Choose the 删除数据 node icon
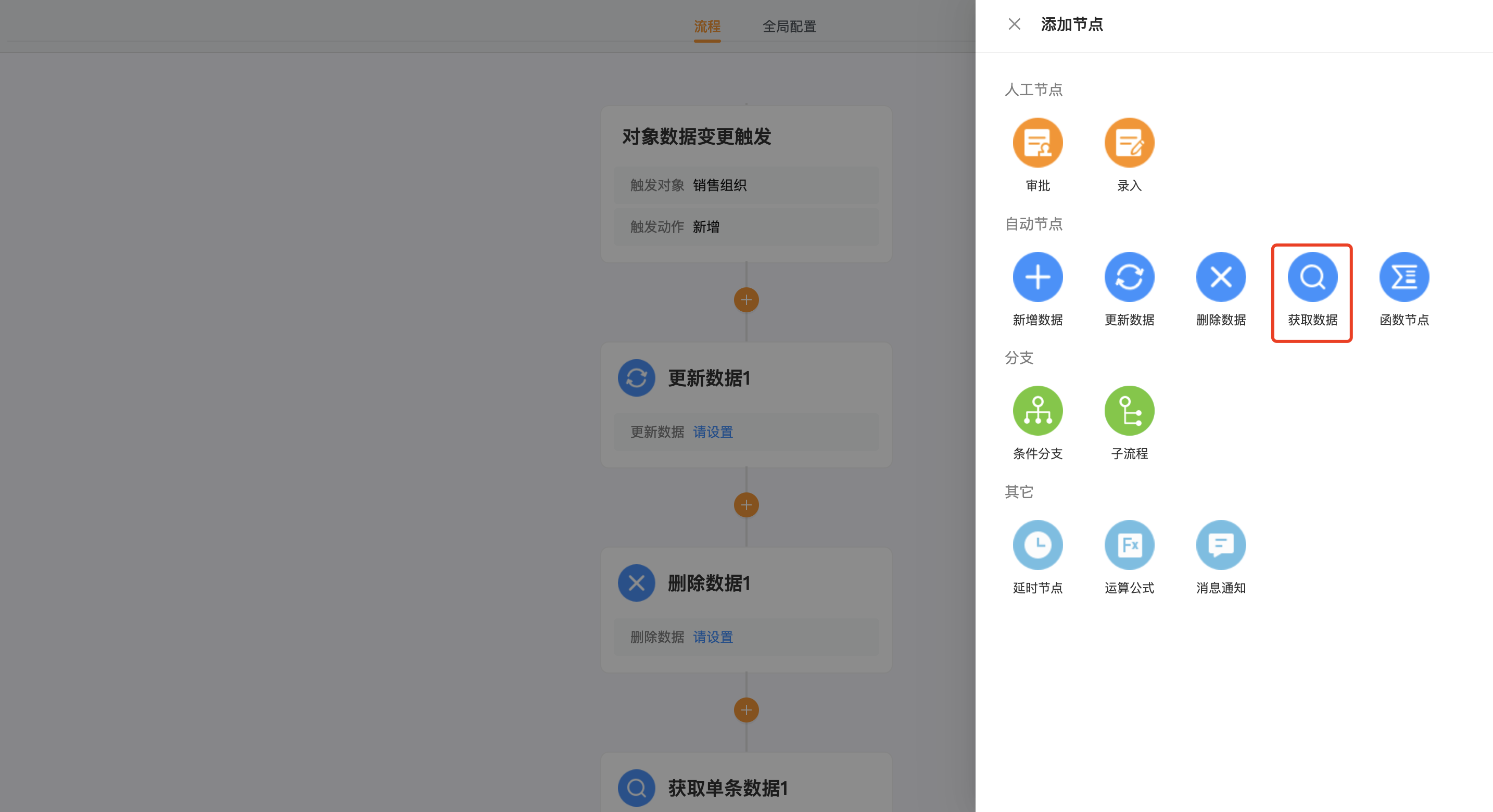Screen dimensions: 1493x812 [1221, 276]
